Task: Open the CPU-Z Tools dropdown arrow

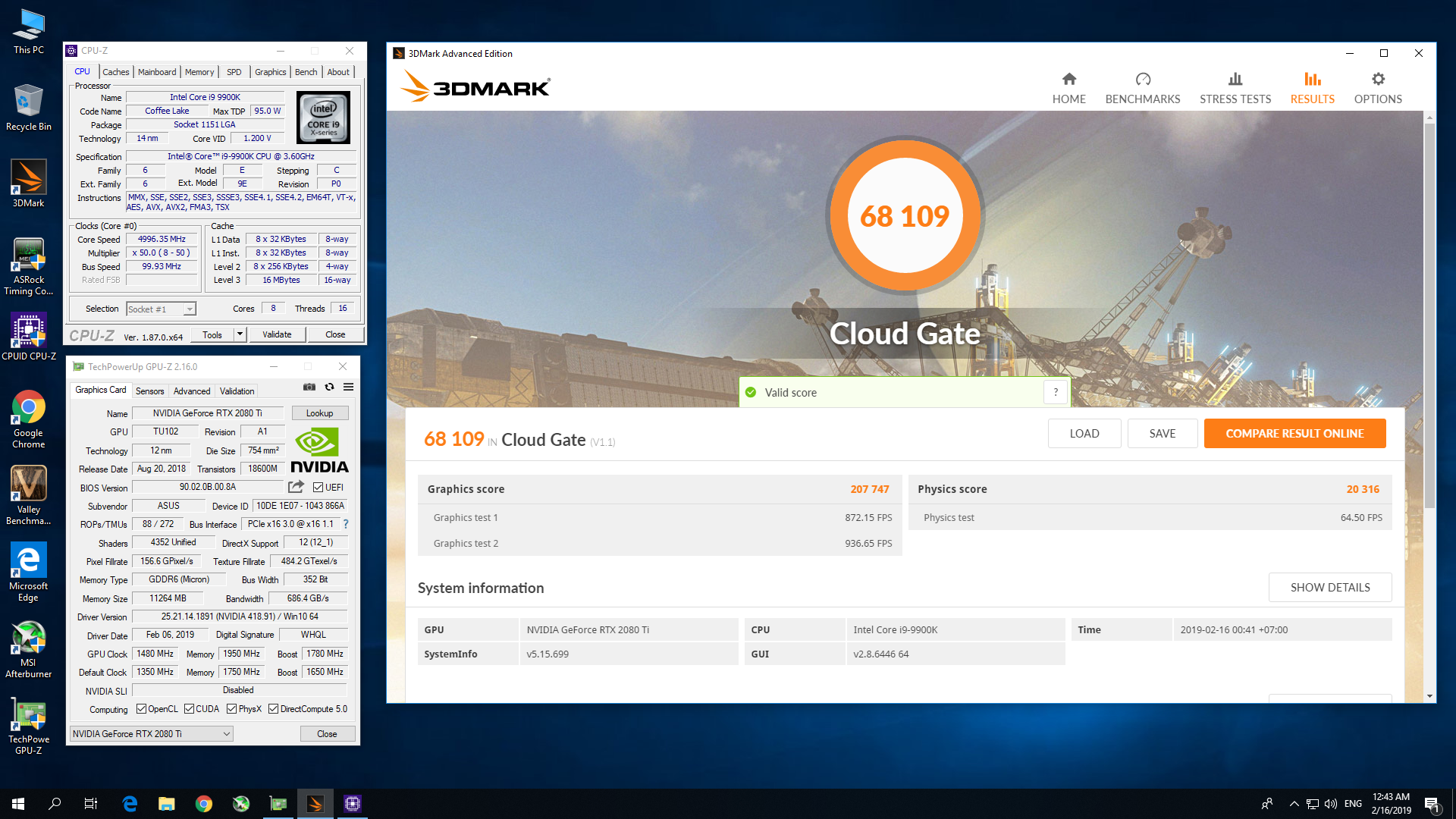Action: coord(240,334)
